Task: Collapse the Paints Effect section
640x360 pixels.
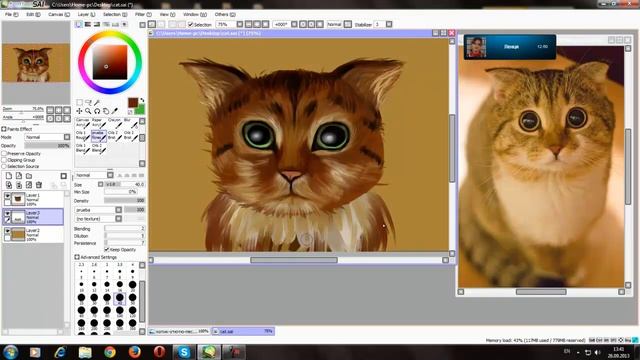Action: (x=4, y=129)
